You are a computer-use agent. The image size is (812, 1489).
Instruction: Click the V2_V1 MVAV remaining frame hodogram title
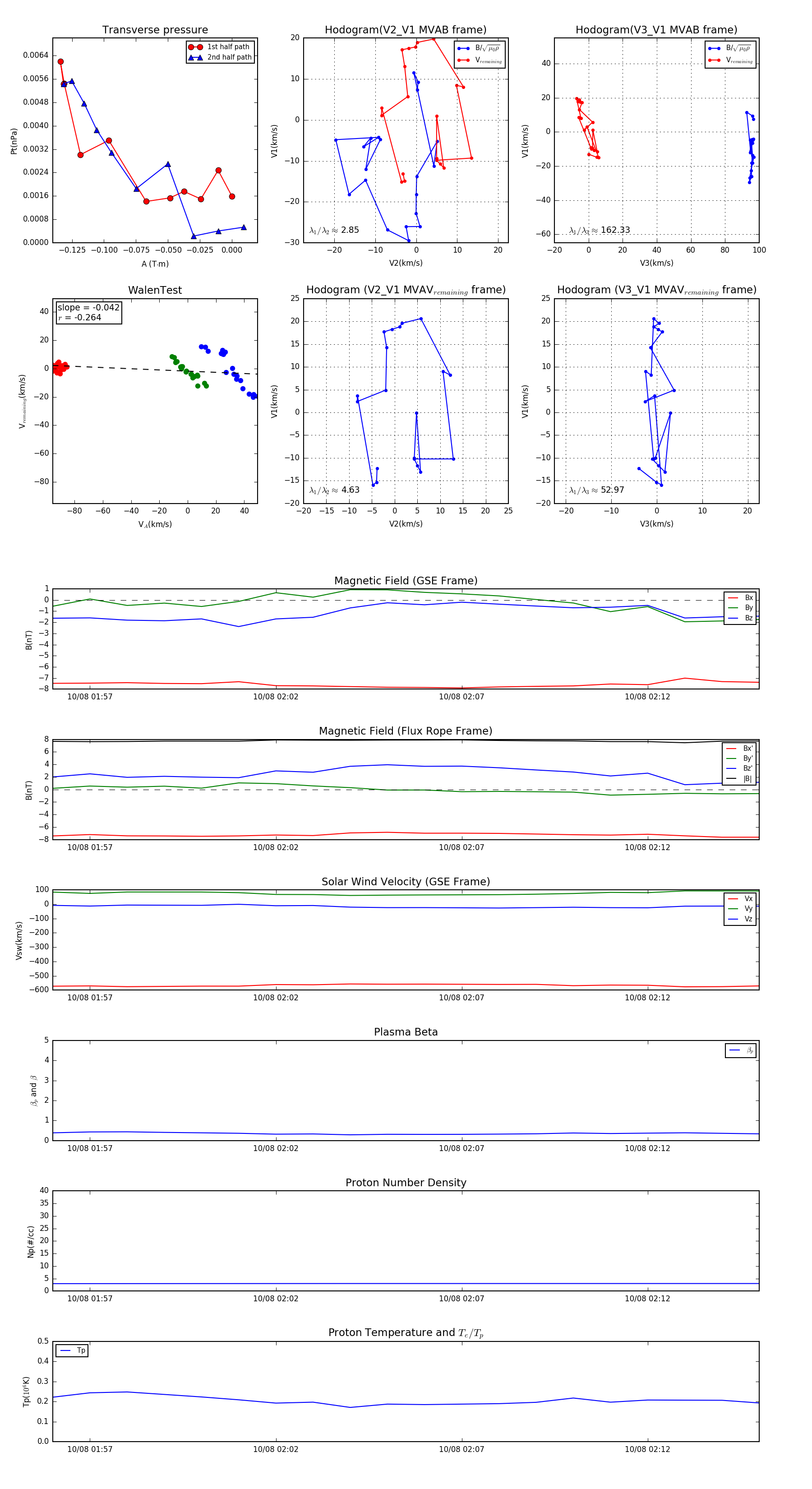tap(406, 290)
